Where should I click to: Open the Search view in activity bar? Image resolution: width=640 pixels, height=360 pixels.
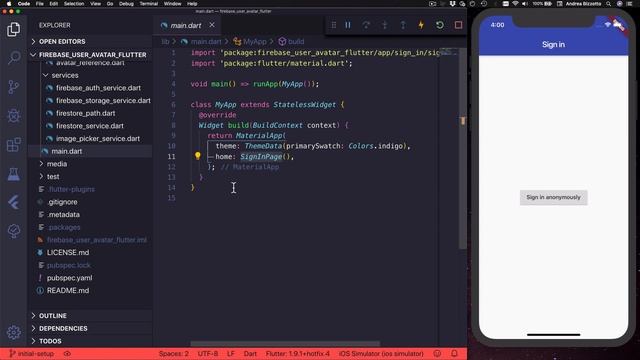click(x=13, y=58)
